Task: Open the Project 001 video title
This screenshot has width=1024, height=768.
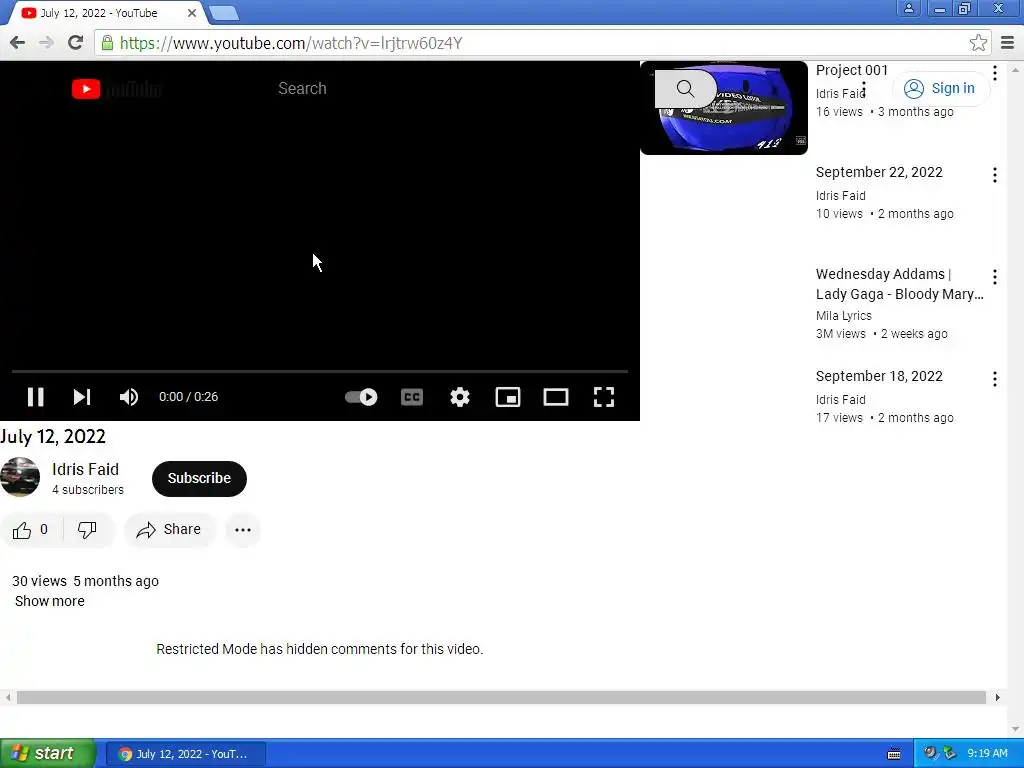Action: click(x=852, y=70)
